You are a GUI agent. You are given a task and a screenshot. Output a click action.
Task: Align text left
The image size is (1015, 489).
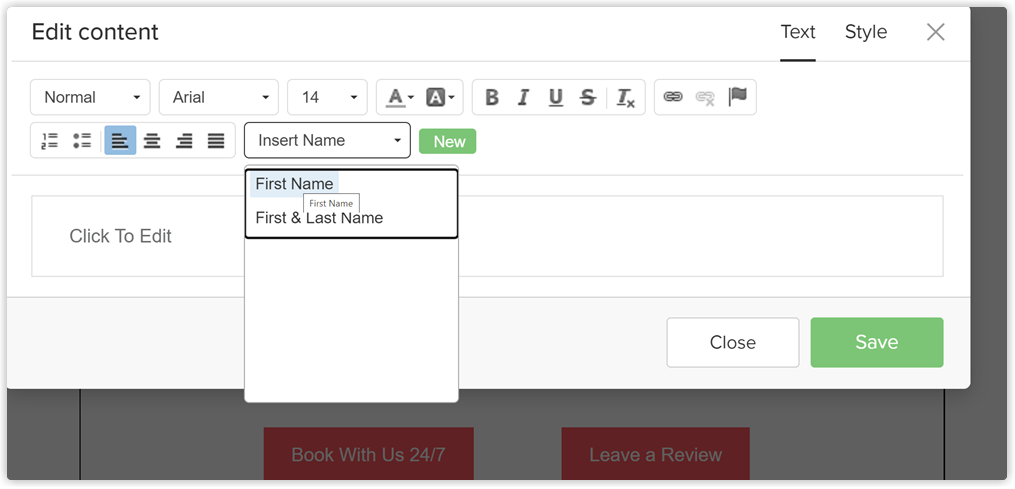(x=120, y=141)
